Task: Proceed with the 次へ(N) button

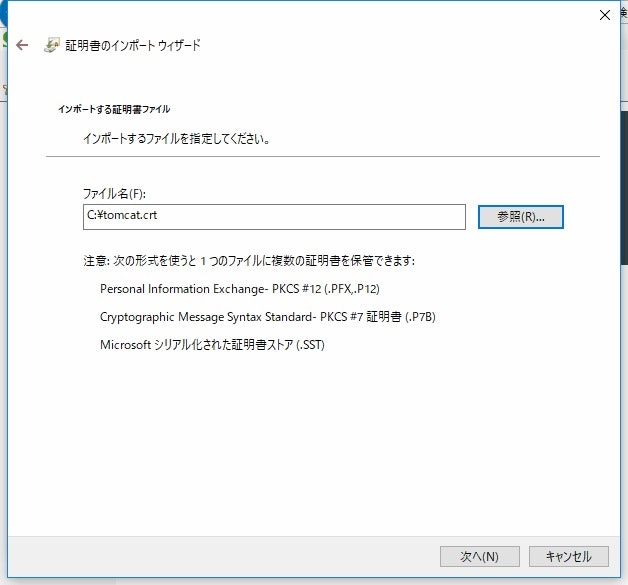Action: pos(479,557)
